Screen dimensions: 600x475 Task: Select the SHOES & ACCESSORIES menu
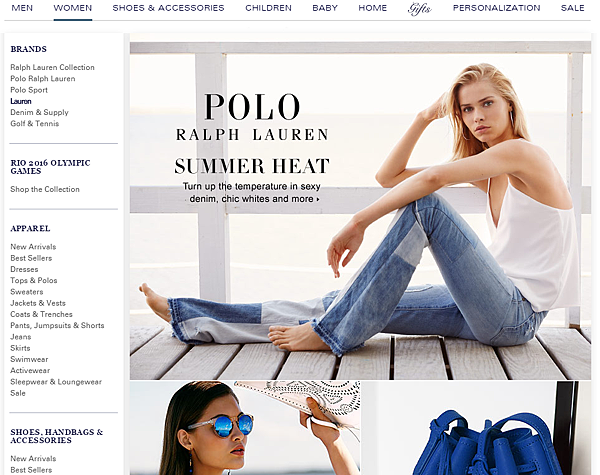click(x=168, y=8)
